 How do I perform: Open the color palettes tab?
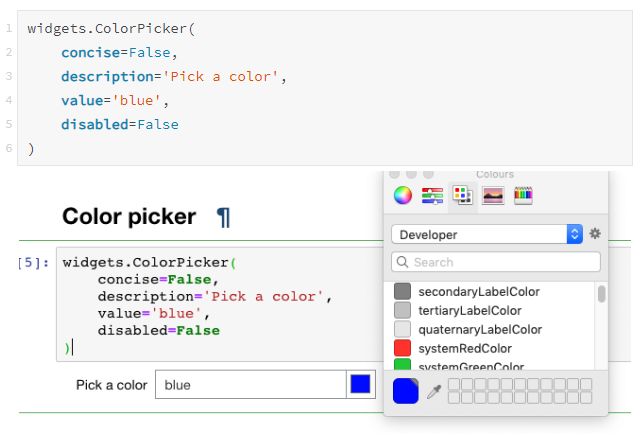462,195
